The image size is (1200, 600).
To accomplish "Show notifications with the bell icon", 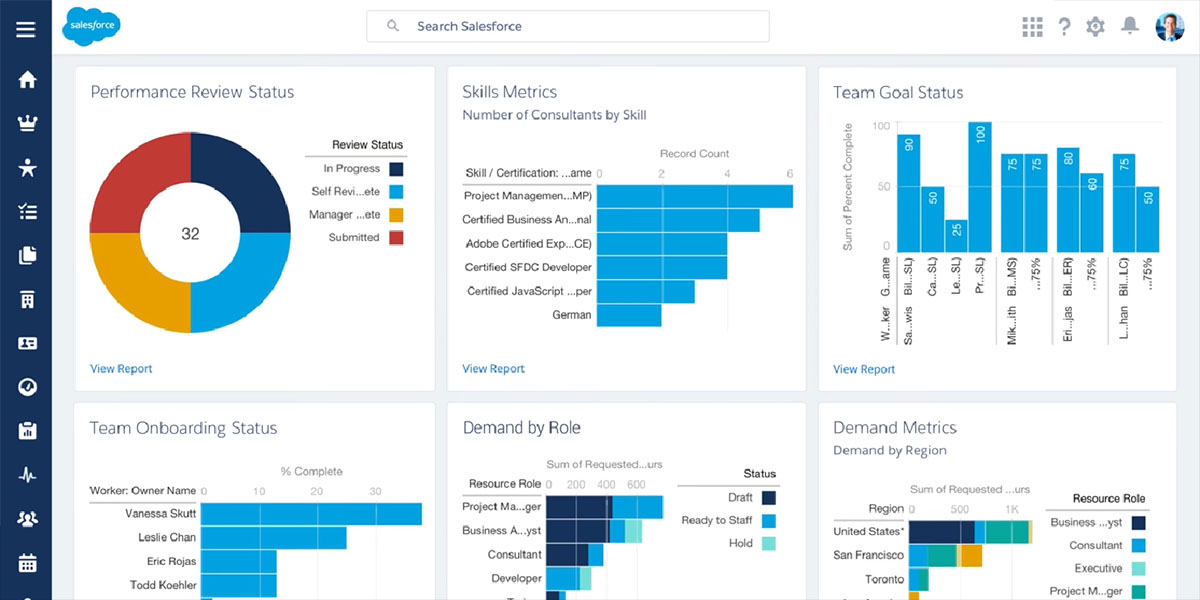I will [x=1130, y=27].
